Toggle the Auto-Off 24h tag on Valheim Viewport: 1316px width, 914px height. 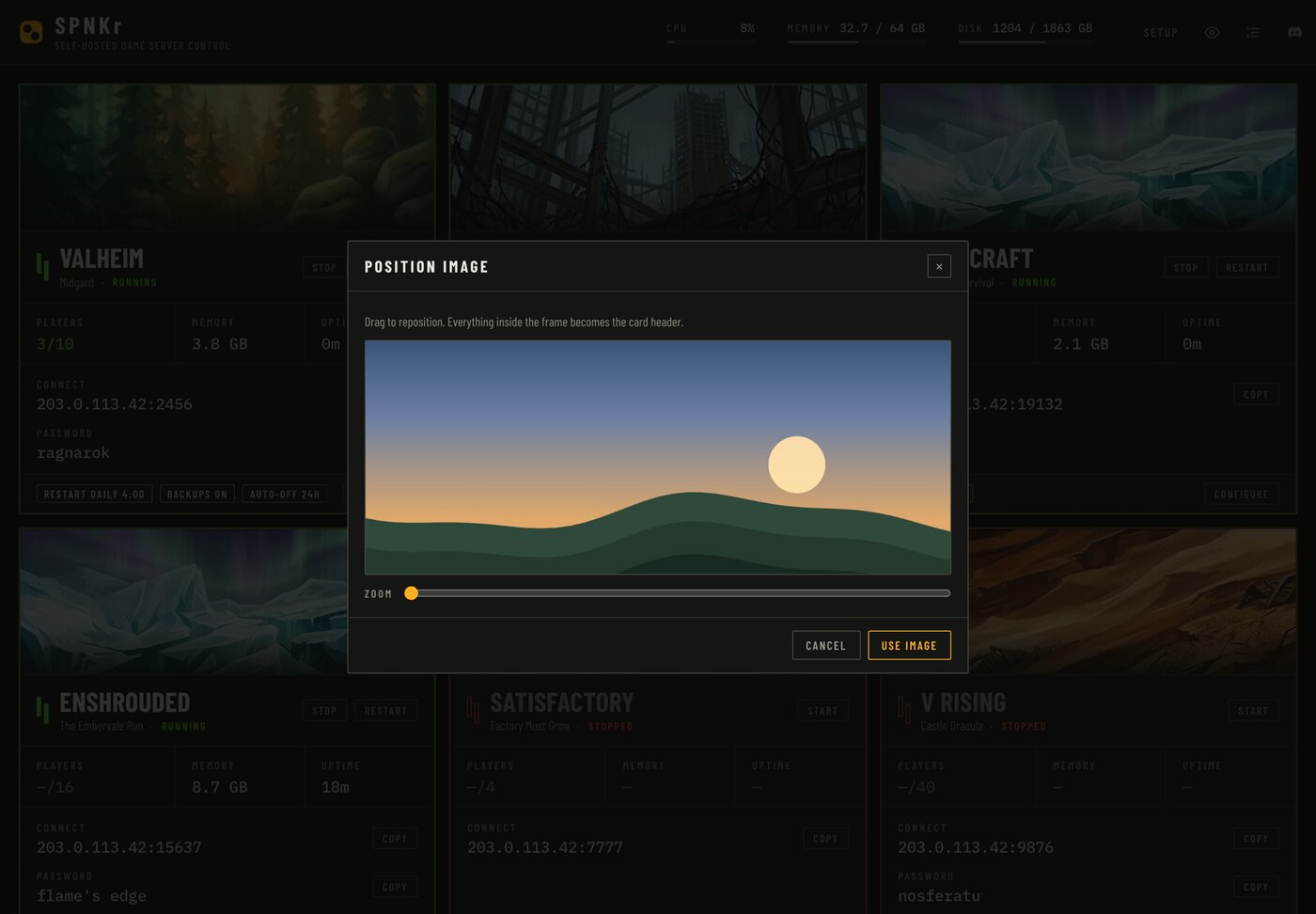click(285, 494)
